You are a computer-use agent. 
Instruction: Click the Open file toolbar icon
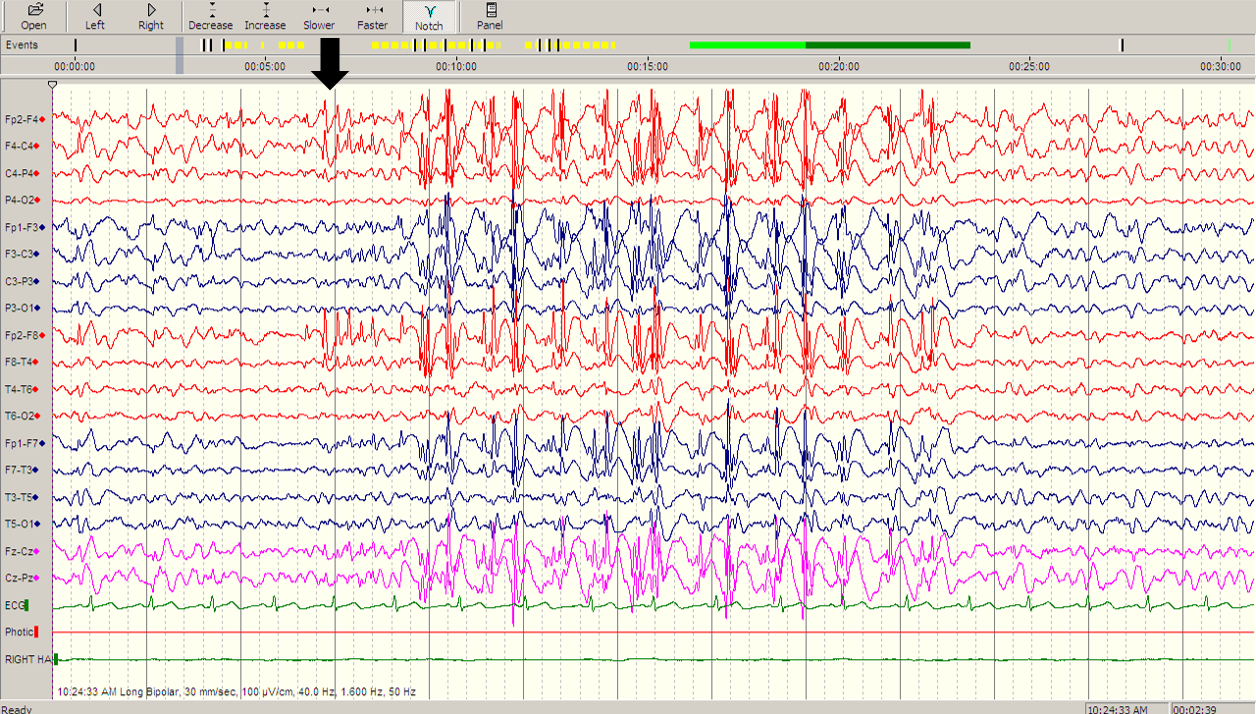point(33,15)
